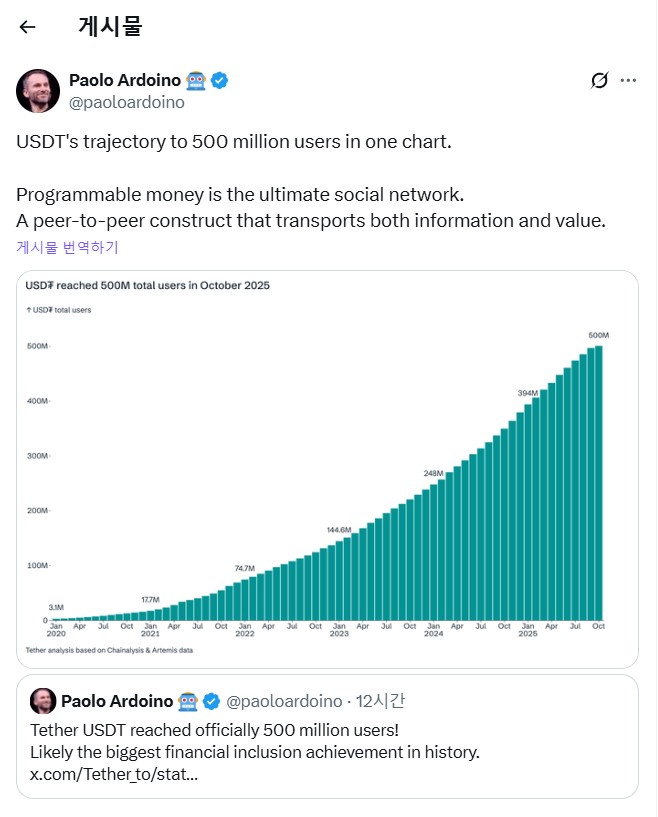This screenshot has height=817, width=658.
Task: Click the robot emoji in the quoted post
Action: [x=188, y=700]
